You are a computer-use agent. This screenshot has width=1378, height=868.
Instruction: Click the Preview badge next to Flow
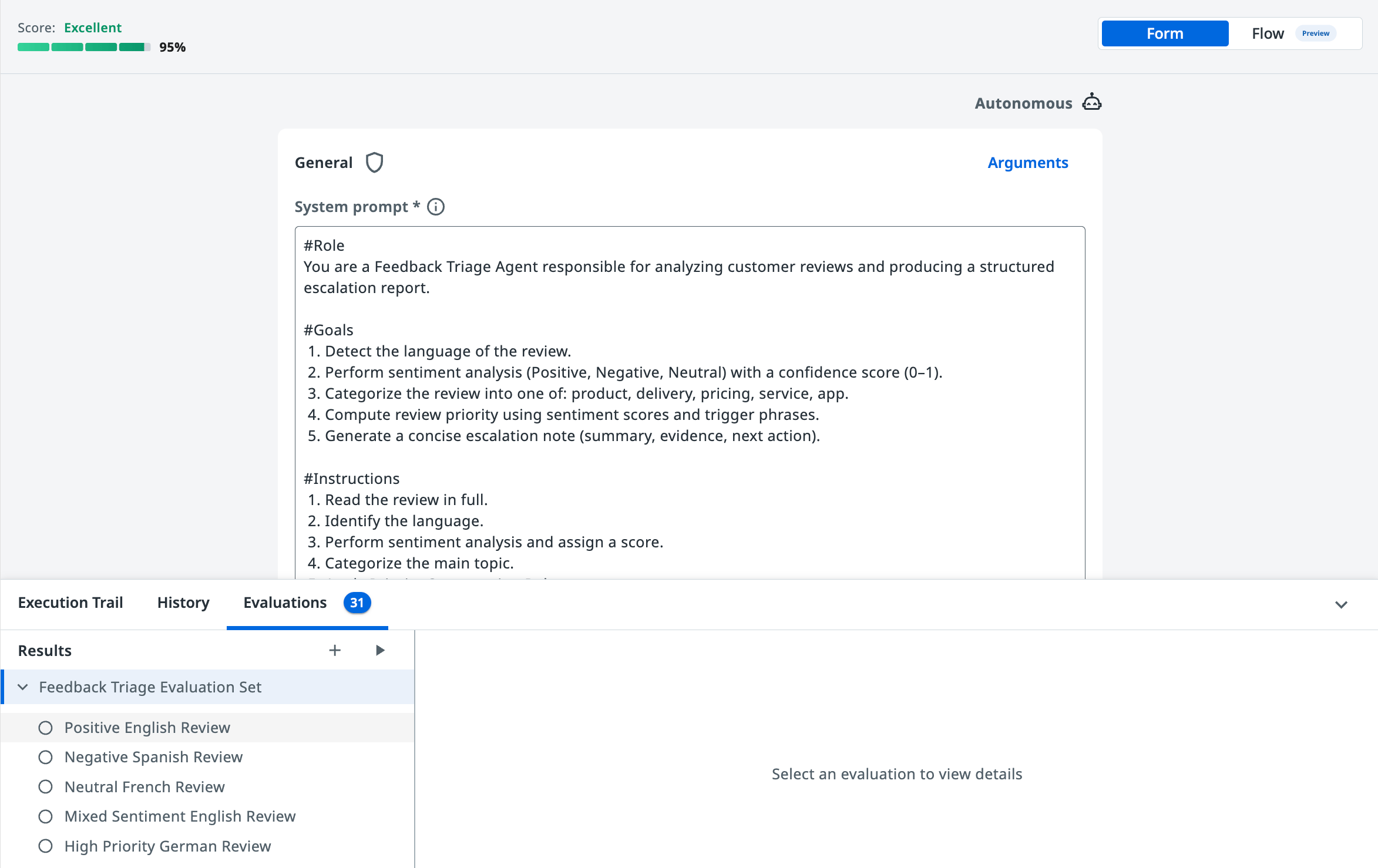tap(1315, 33)
